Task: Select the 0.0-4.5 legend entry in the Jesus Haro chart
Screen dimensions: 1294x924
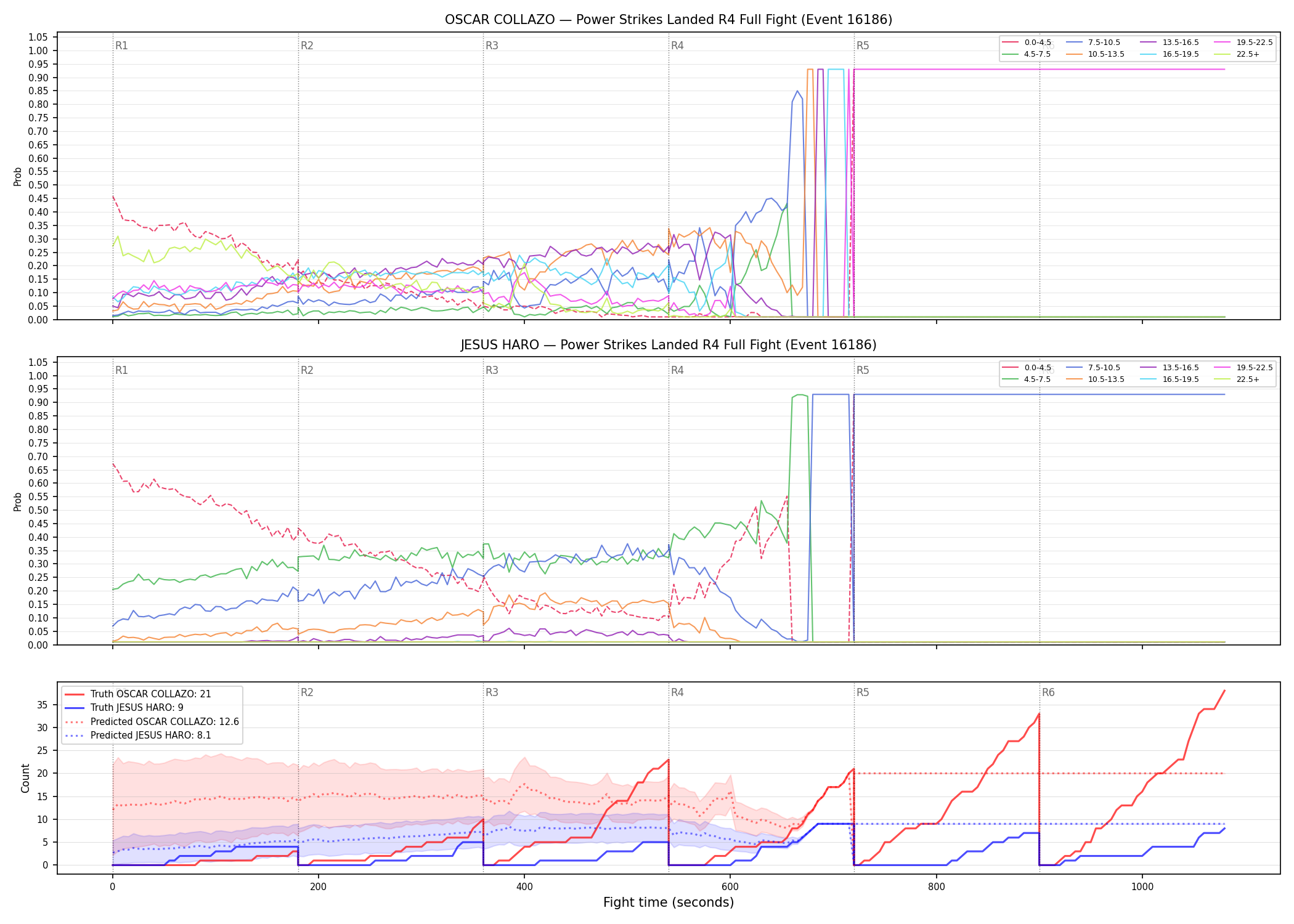Action: click(x=1027, y=368)
